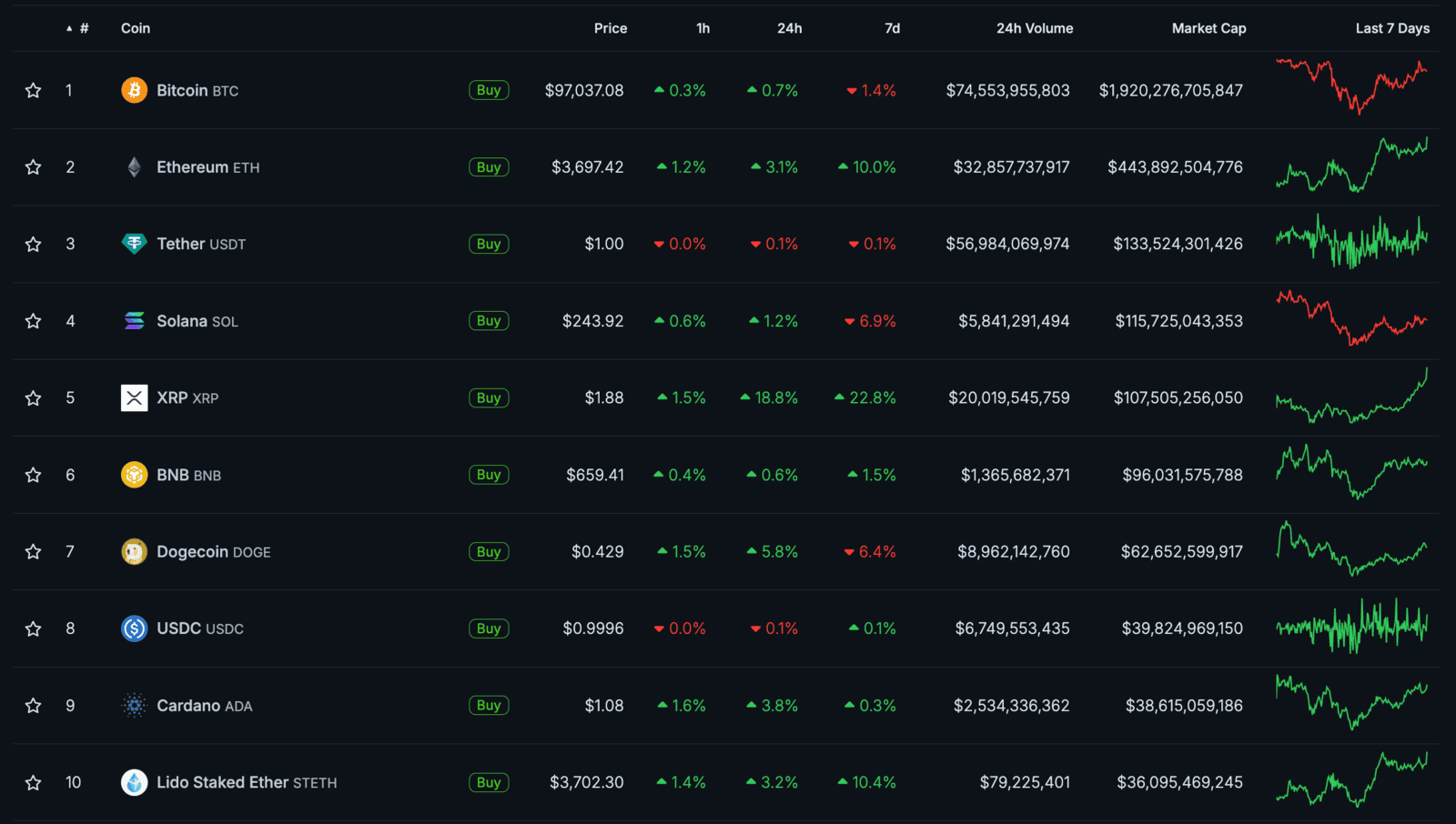Image resolution: width=1456 pixels, height=824 pixels.
Task: Open the USDC coin name link
Action: pyautogui.click(x=200, y=628)
